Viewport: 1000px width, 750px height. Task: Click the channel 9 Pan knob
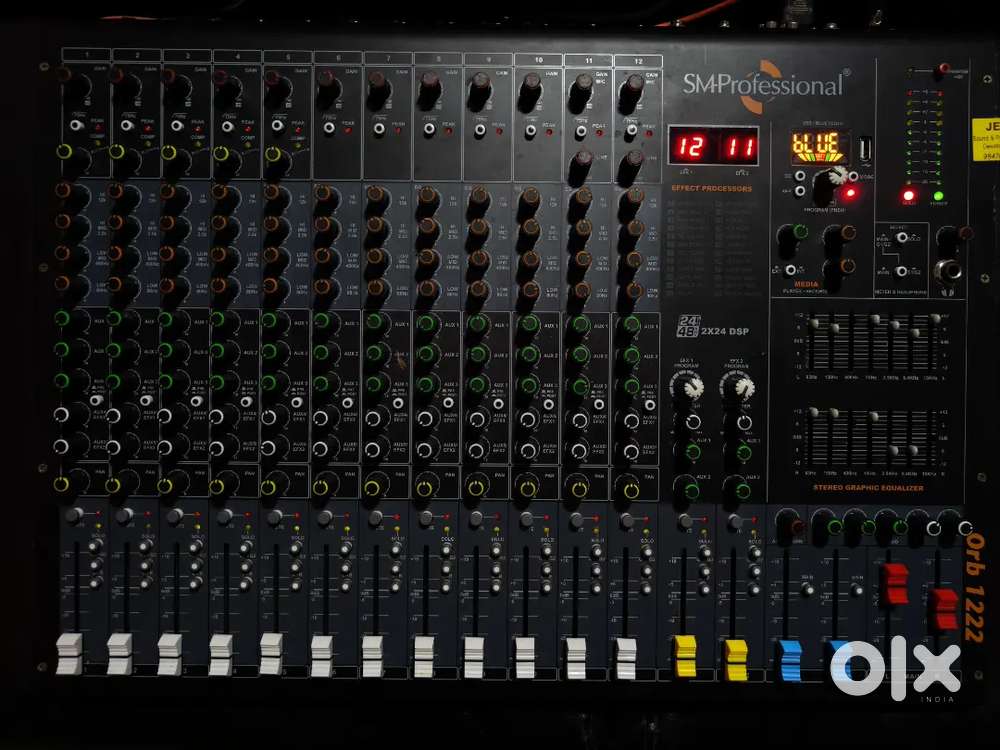pos(476,487)
